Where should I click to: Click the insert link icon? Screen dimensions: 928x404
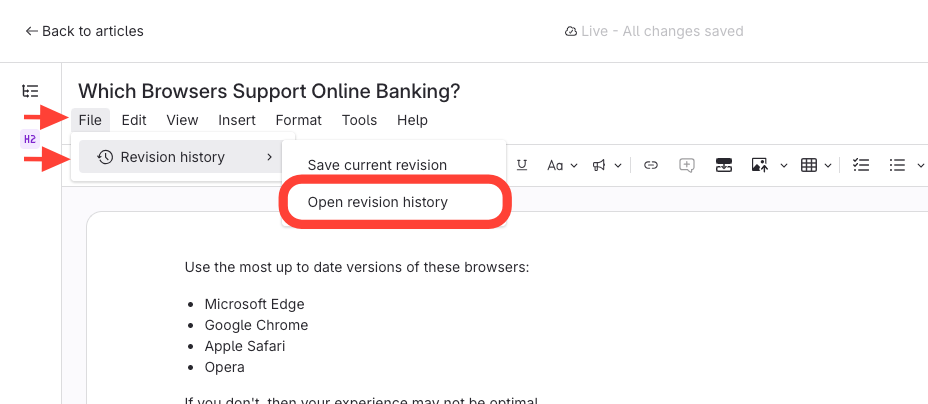point(651,165)
